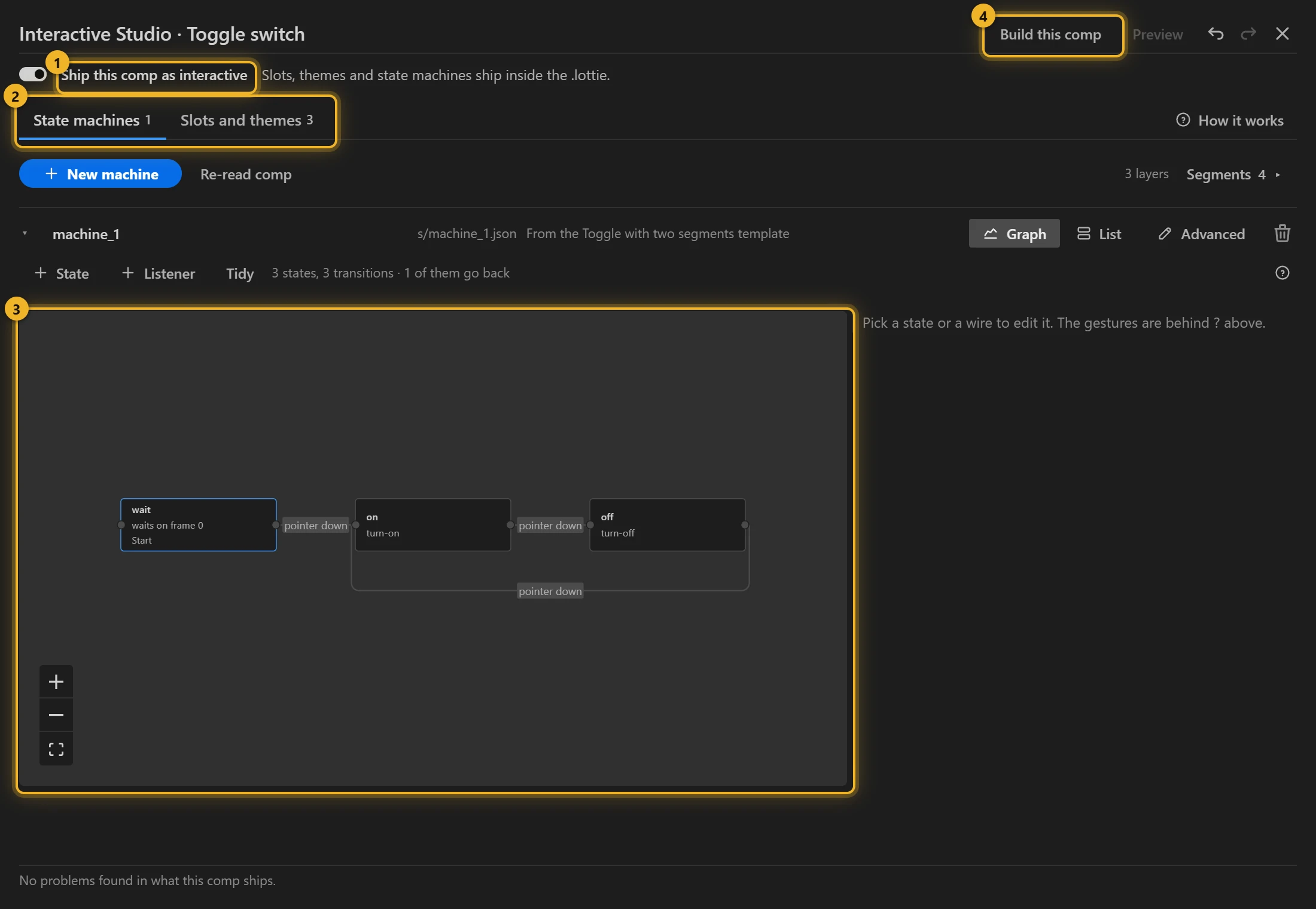Fit graph to view with frame icon

click(56, 749)
